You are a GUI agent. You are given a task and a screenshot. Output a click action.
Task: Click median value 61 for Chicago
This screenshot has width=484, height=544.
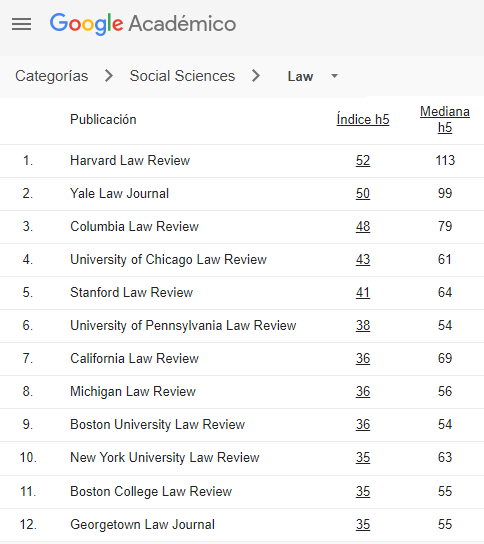445,260
